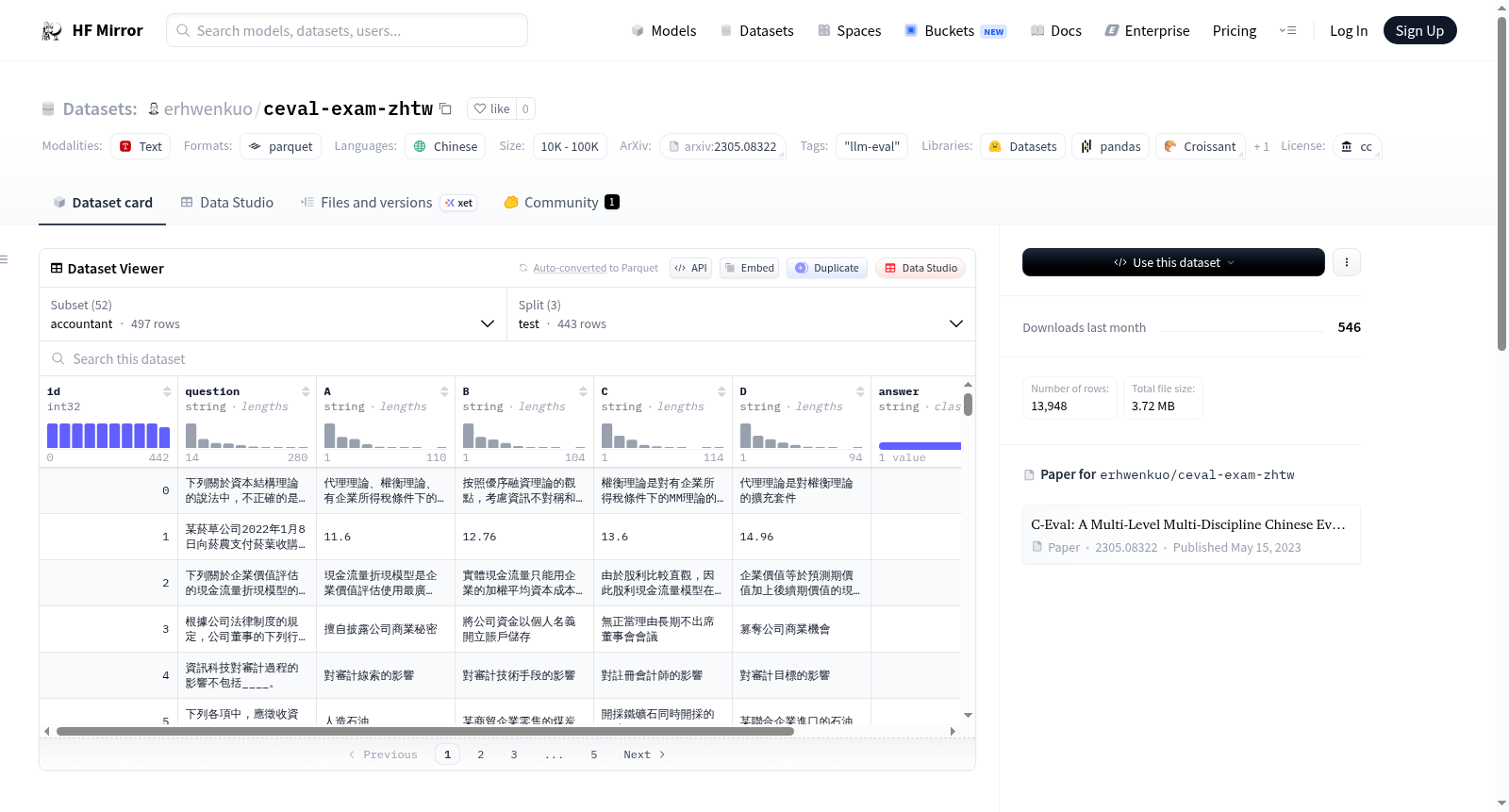This screenshot has width=1509, height=812.
Task: Copy dataset name with the copy icon
Action: coord(446,108)
